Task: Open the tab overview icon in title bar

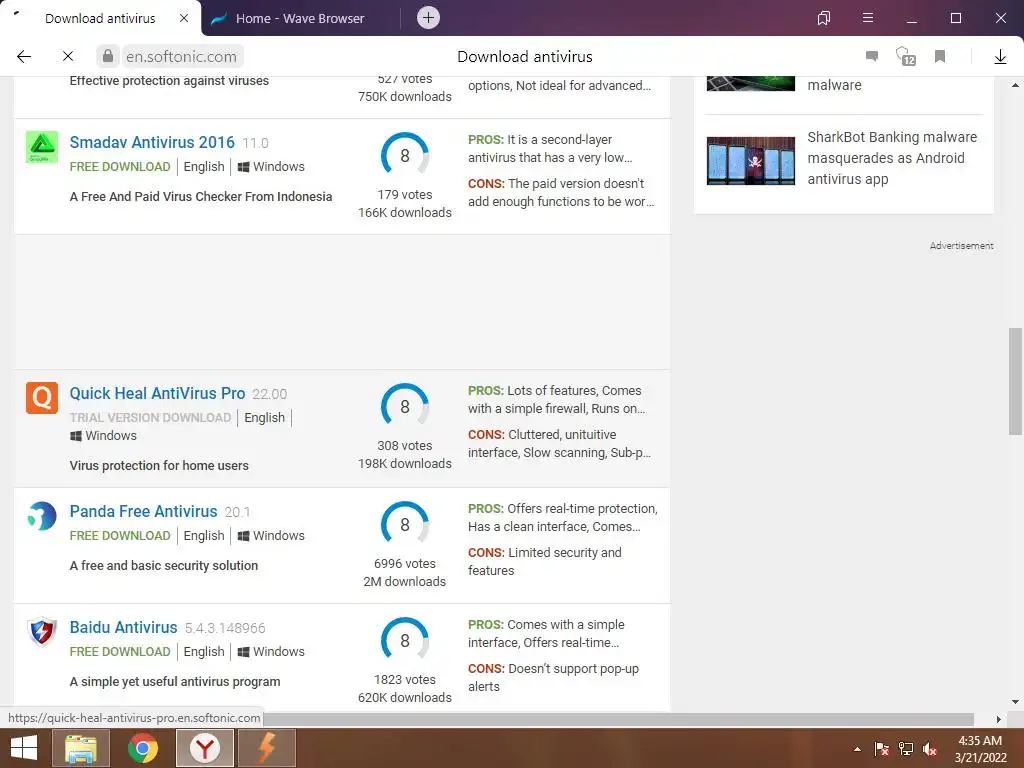Action: click(824, 18)
